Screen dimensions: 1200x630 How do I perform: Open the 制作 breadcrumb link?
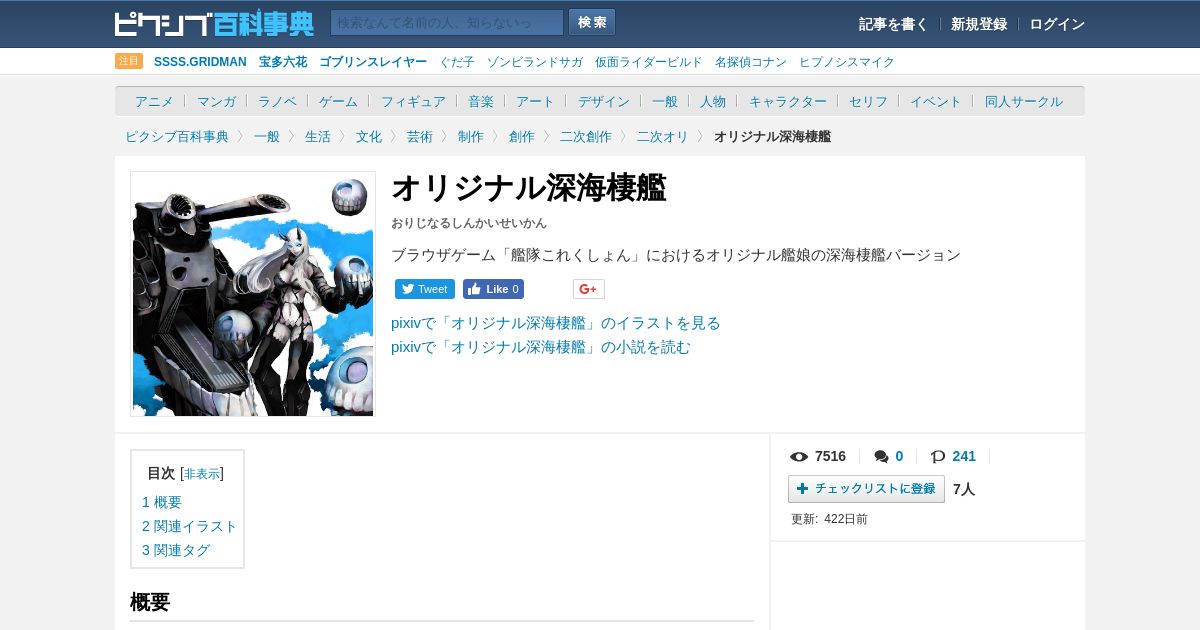point(471,136)
